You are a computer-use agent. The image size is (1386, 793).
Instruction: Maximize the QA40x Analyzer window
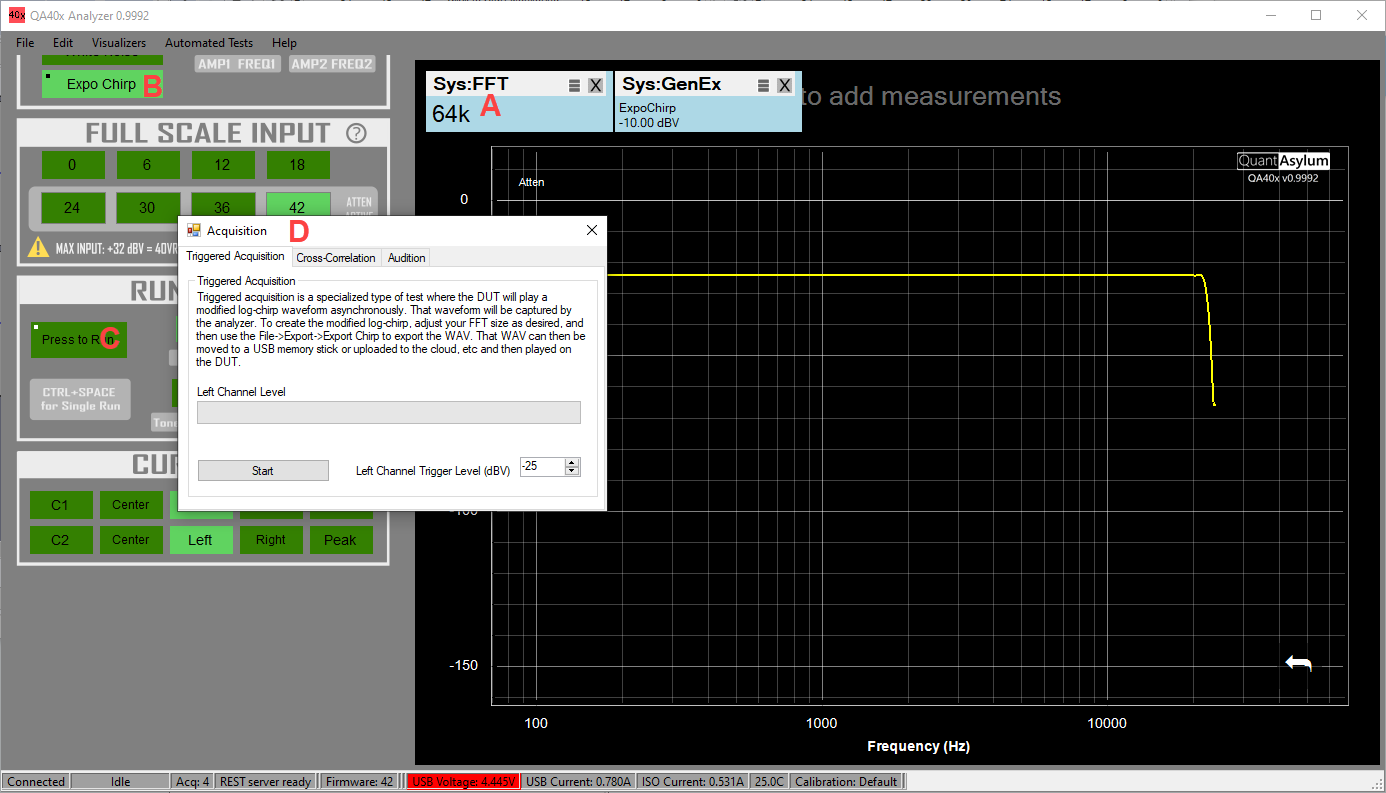1316,15
